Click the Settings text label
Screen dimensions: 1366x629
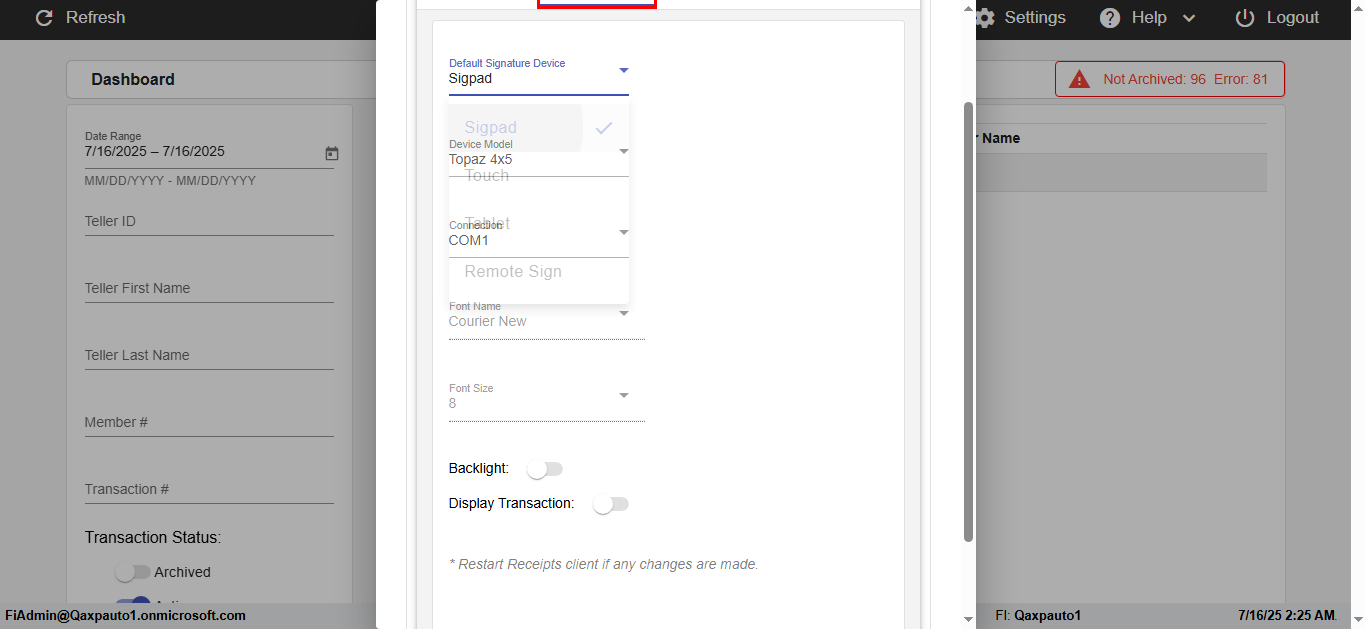point(1035,18)
